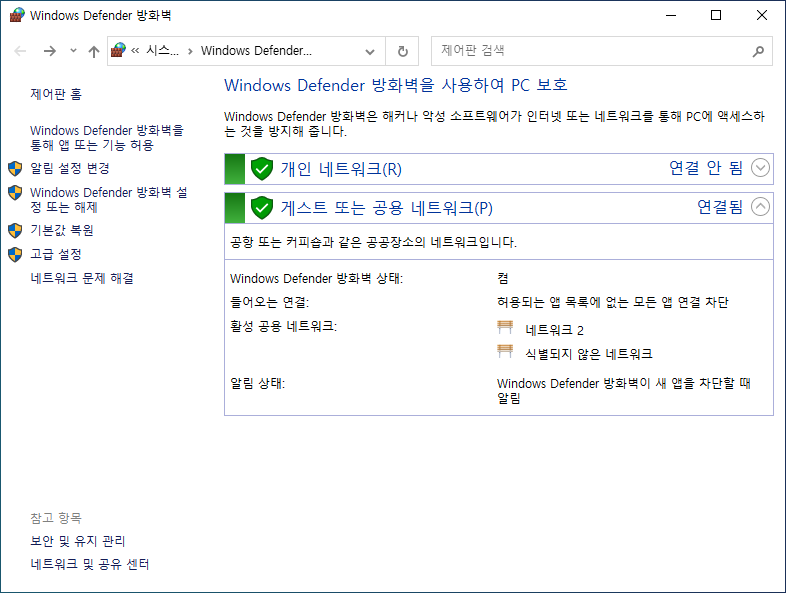Click the 개인 네트워크(R) heading

point(341,169)
